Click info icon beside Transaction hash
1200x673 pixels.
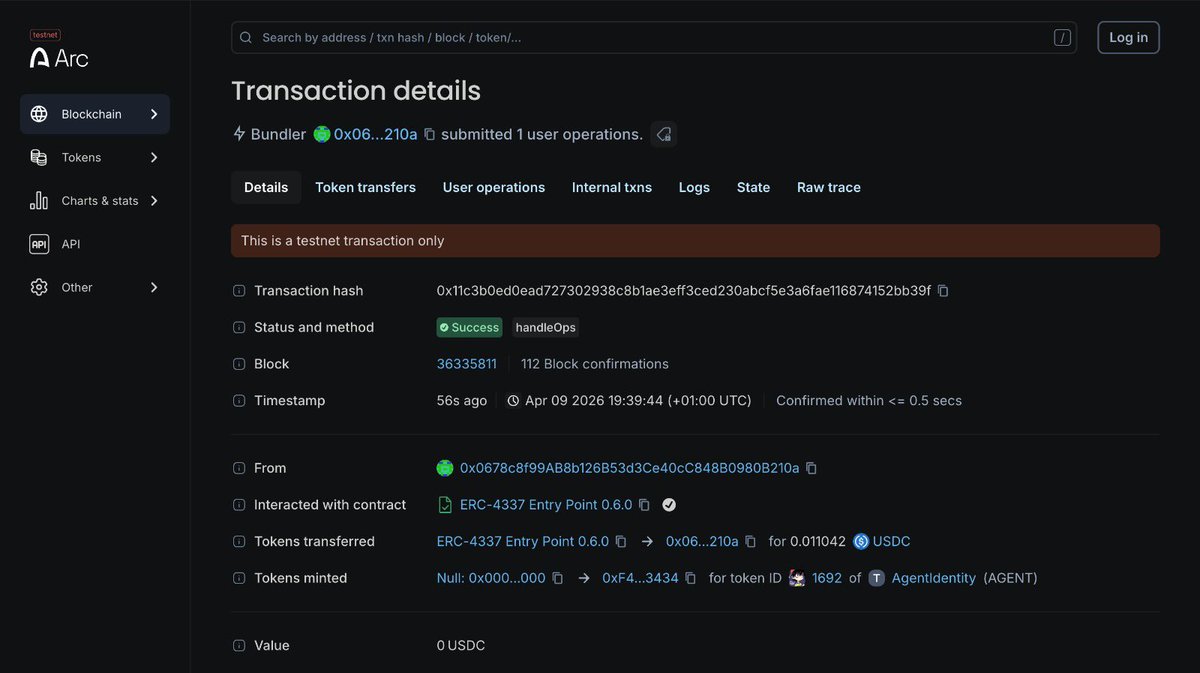point(239,291)
